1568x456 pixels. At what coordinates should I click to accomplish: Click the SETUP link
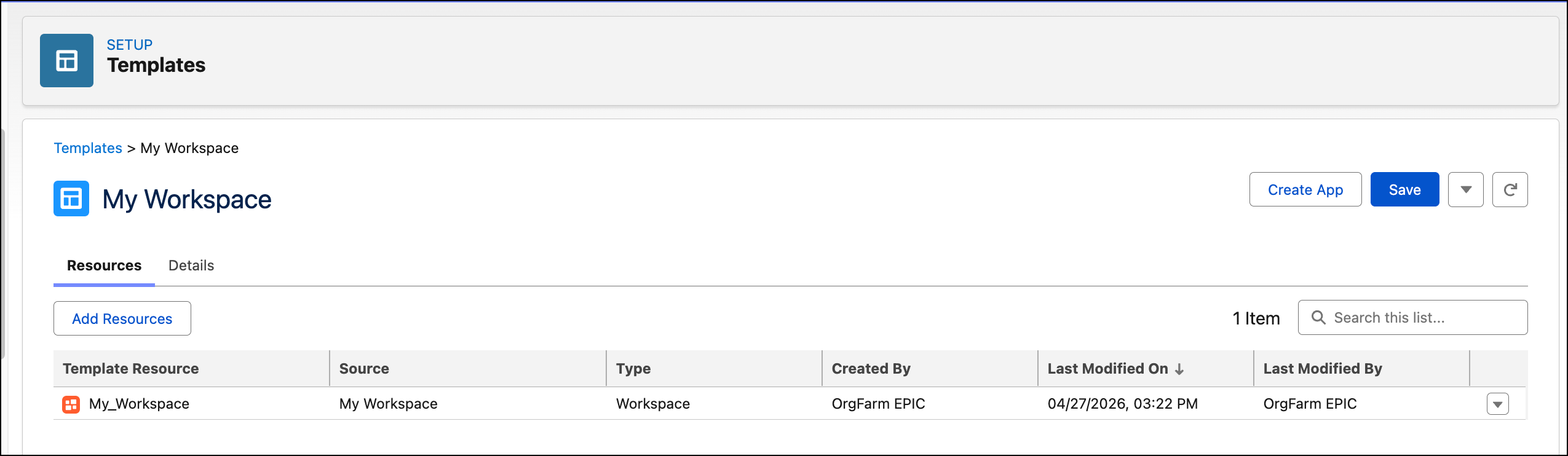pyautogui.click(x=130, y=45)
